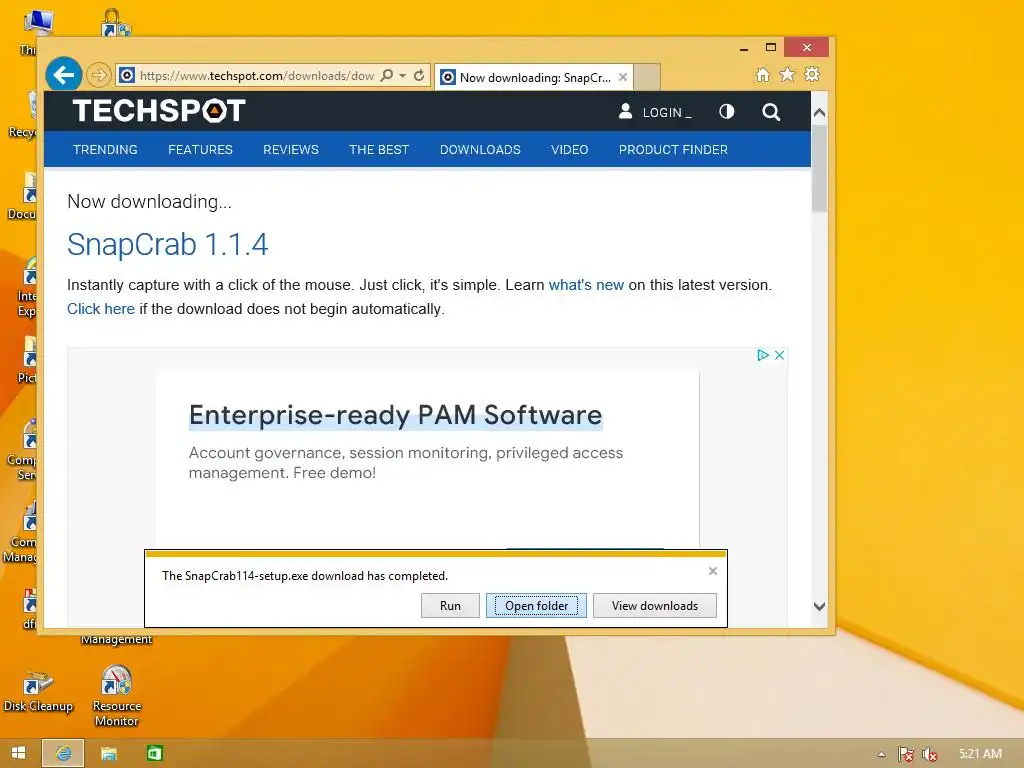
Task: Click Internet Explorer taskbar icon
Action: [x=63, y=753]
